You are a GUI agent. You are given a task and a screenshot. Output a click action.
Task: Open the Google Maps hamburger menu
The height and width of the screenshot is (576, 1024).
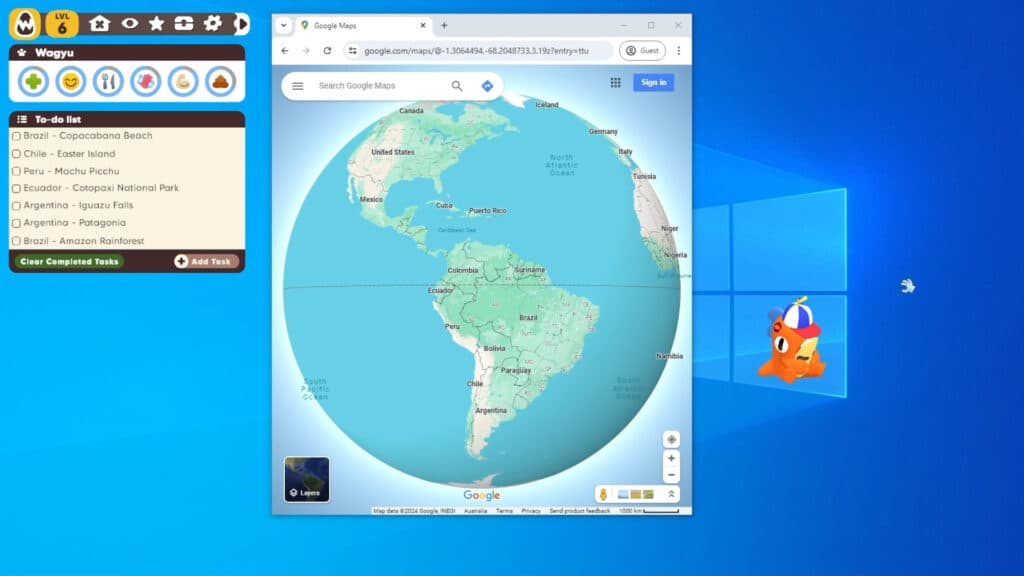click(x=297, y=86)
